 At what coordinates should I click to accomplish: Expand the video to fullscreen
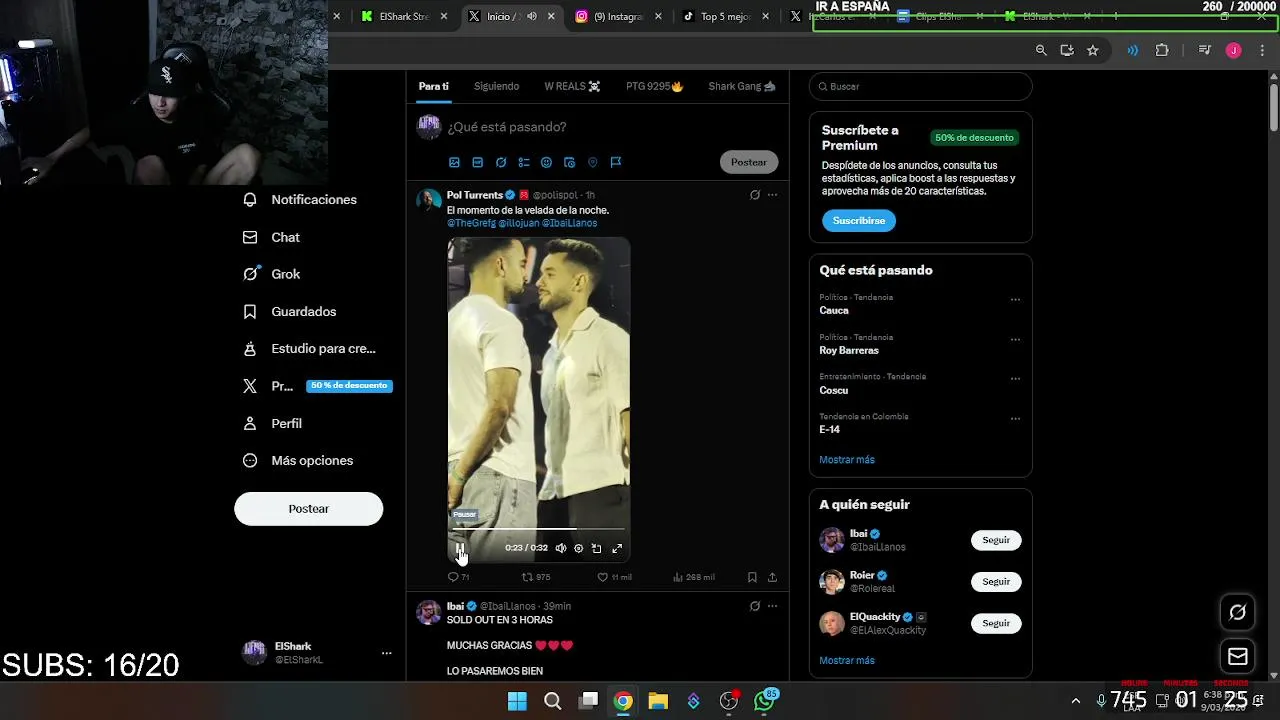[x=617, y=548]
